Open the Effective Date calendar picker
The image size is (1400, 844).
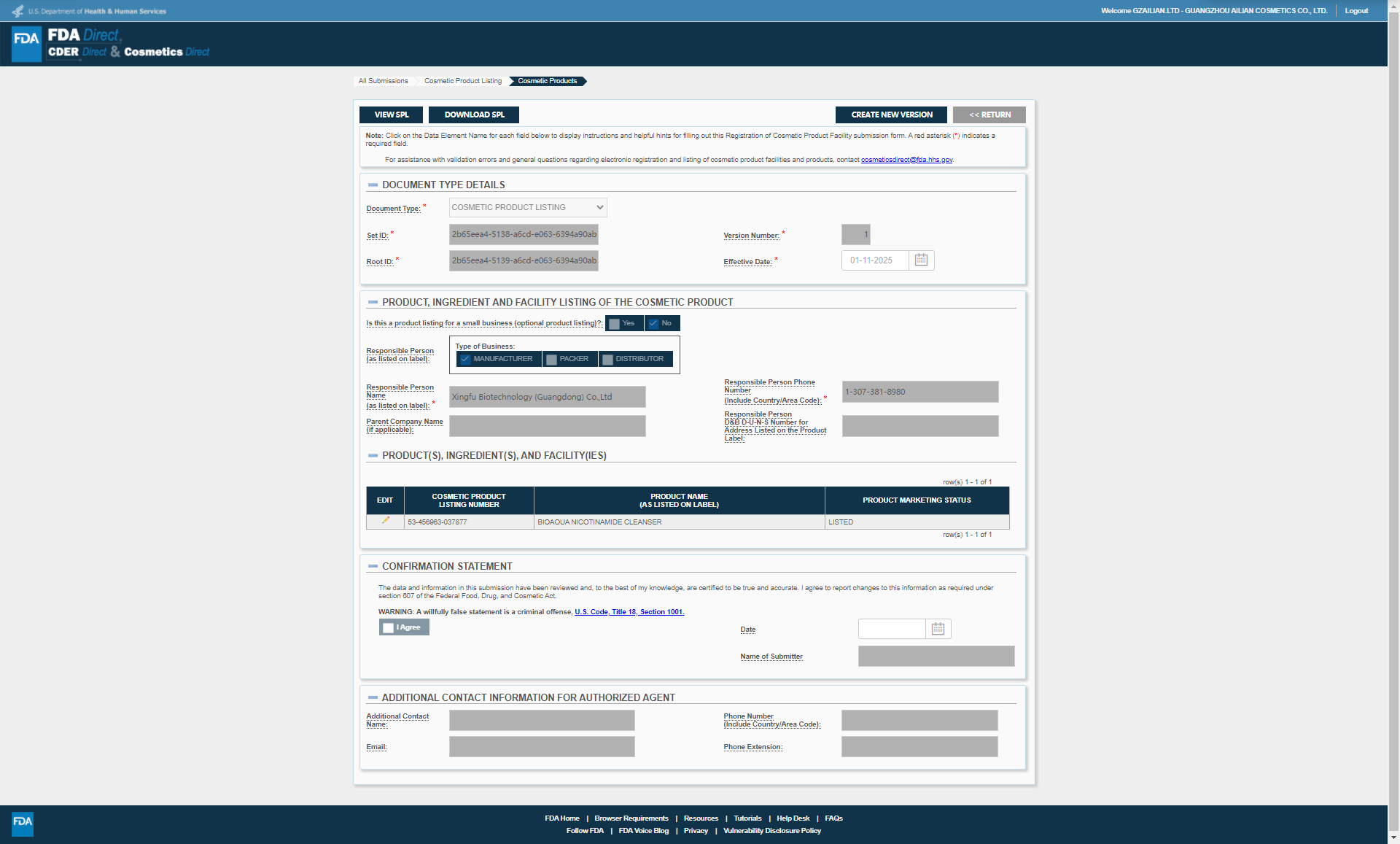tap(921, 260)
